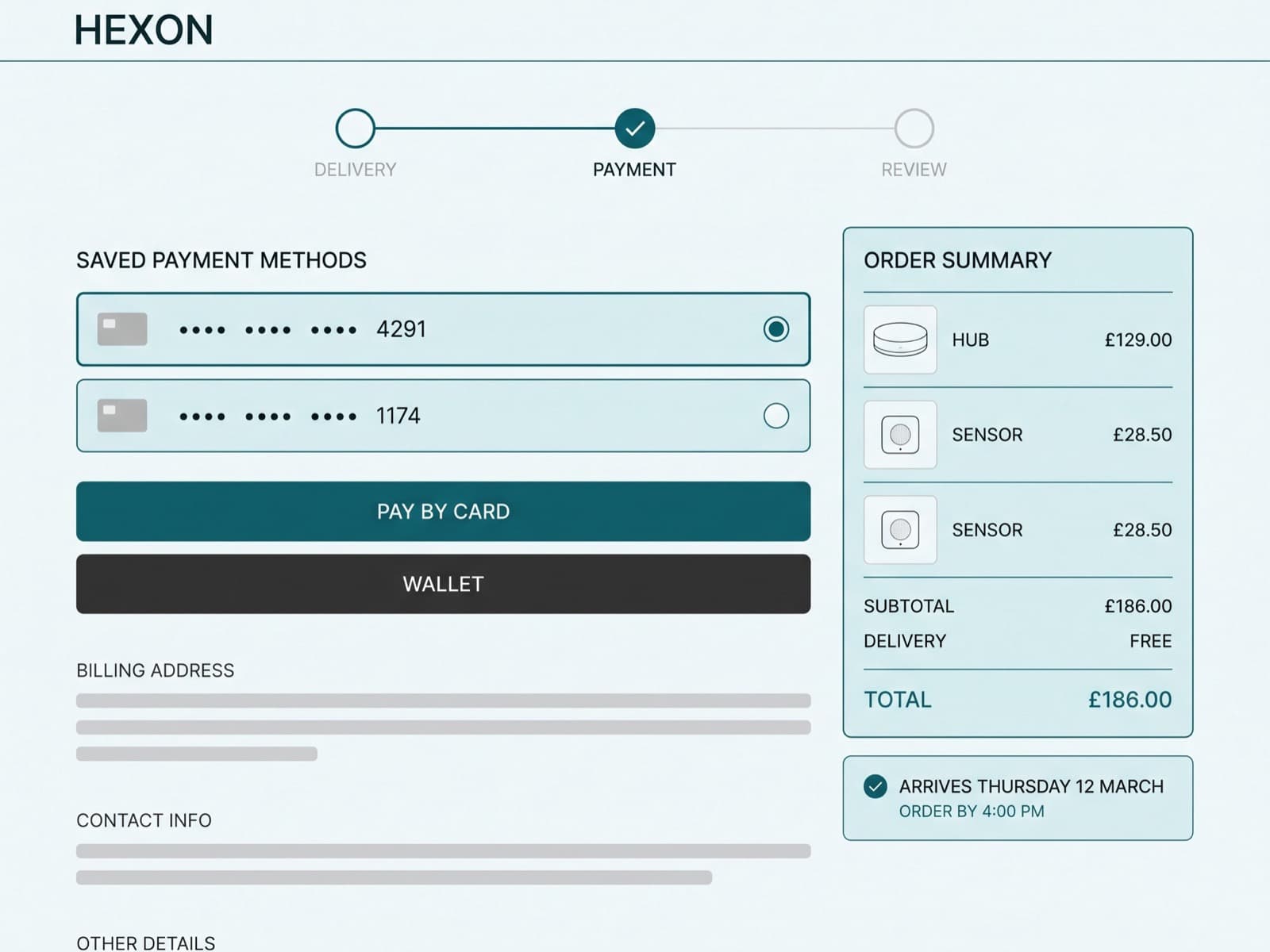This screenshot has height=952, width=1270.
Task: Click the £129.00 Hub price
Action: [1138, 340]
